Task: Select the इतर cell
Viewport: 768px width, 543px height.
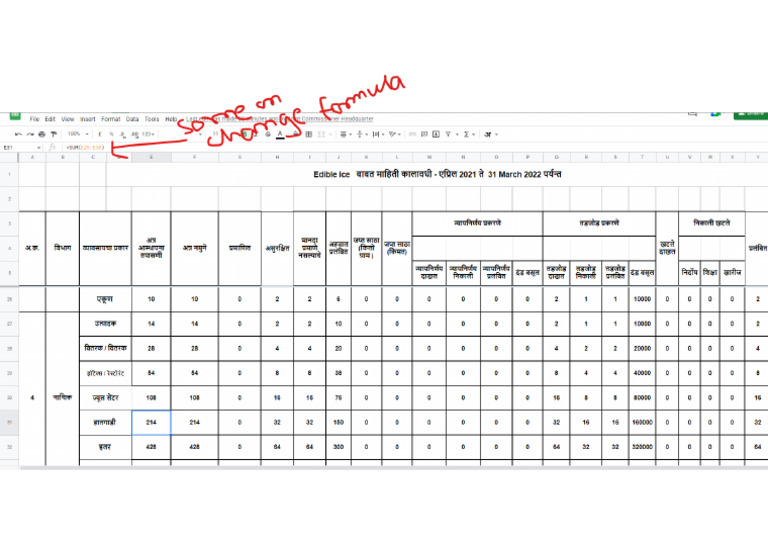Action: 105,447
